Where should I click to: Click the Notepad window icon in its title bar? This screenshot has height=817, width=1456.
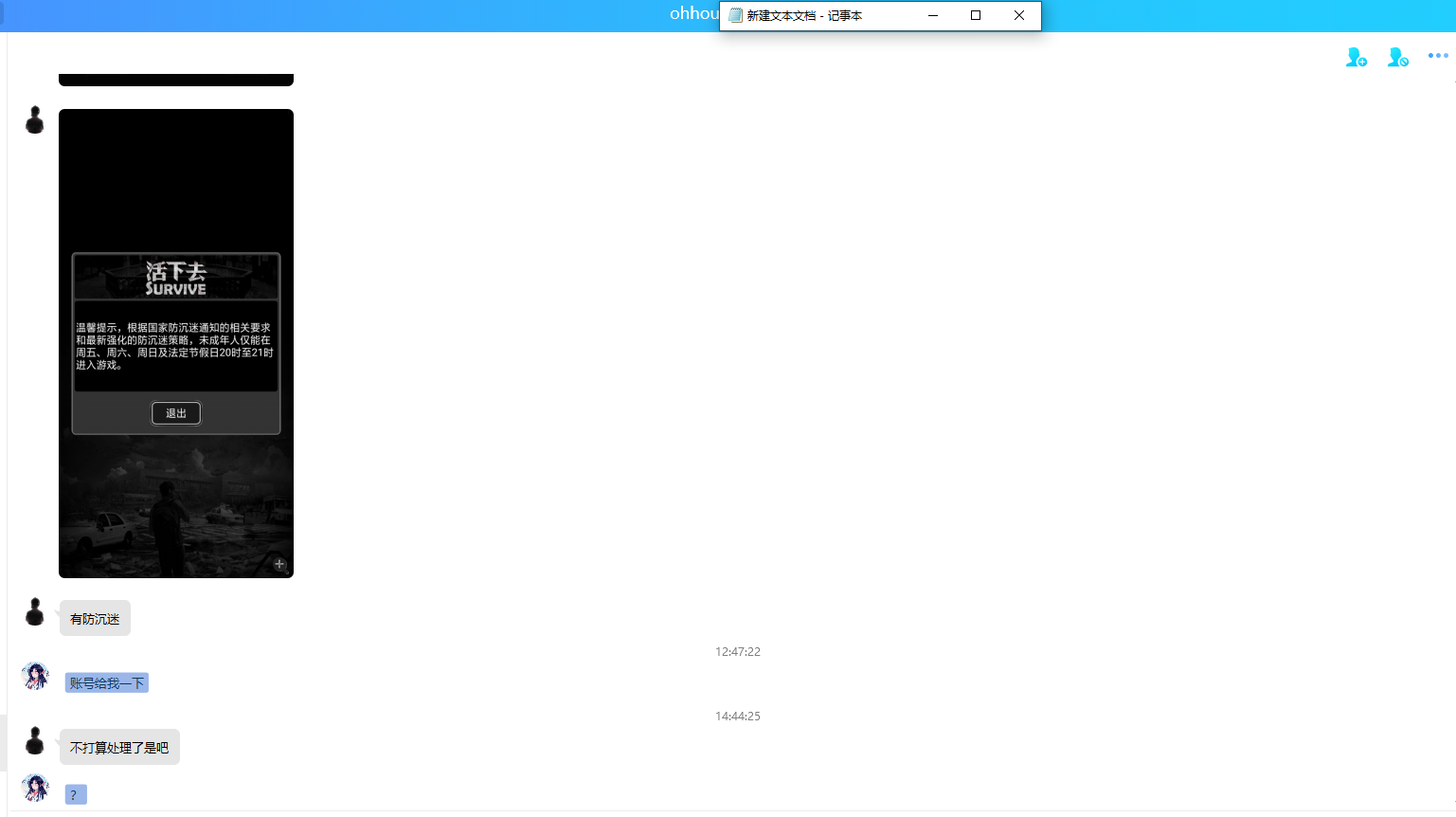coord(735,15)
